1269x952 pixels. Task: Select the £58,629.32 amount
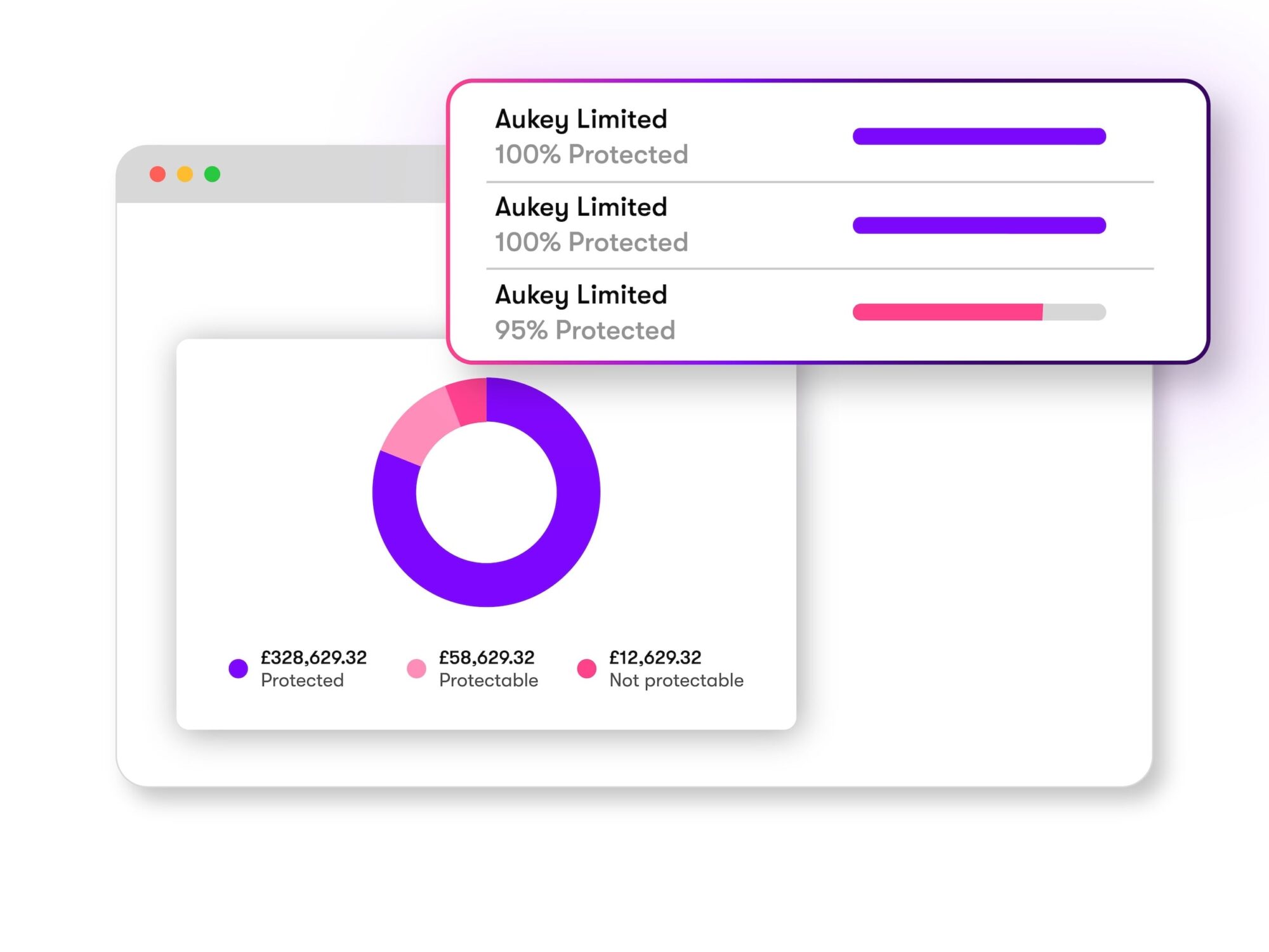[487, 658]
